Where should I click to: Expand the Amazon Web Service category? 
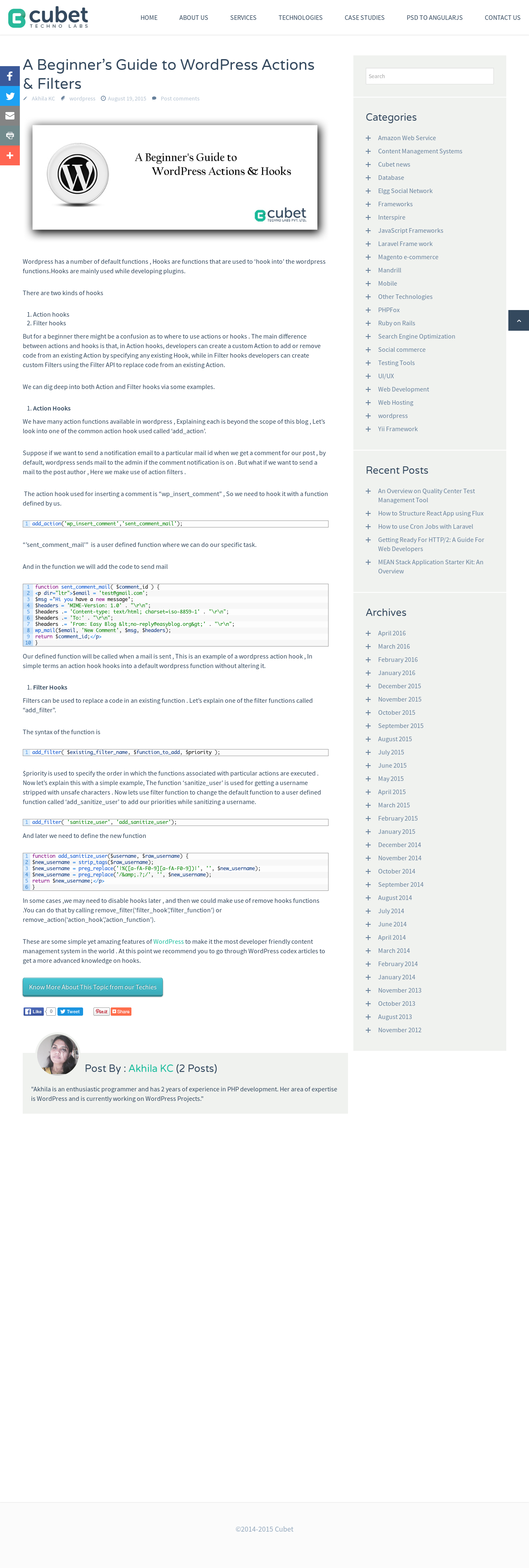click(368, 138)
